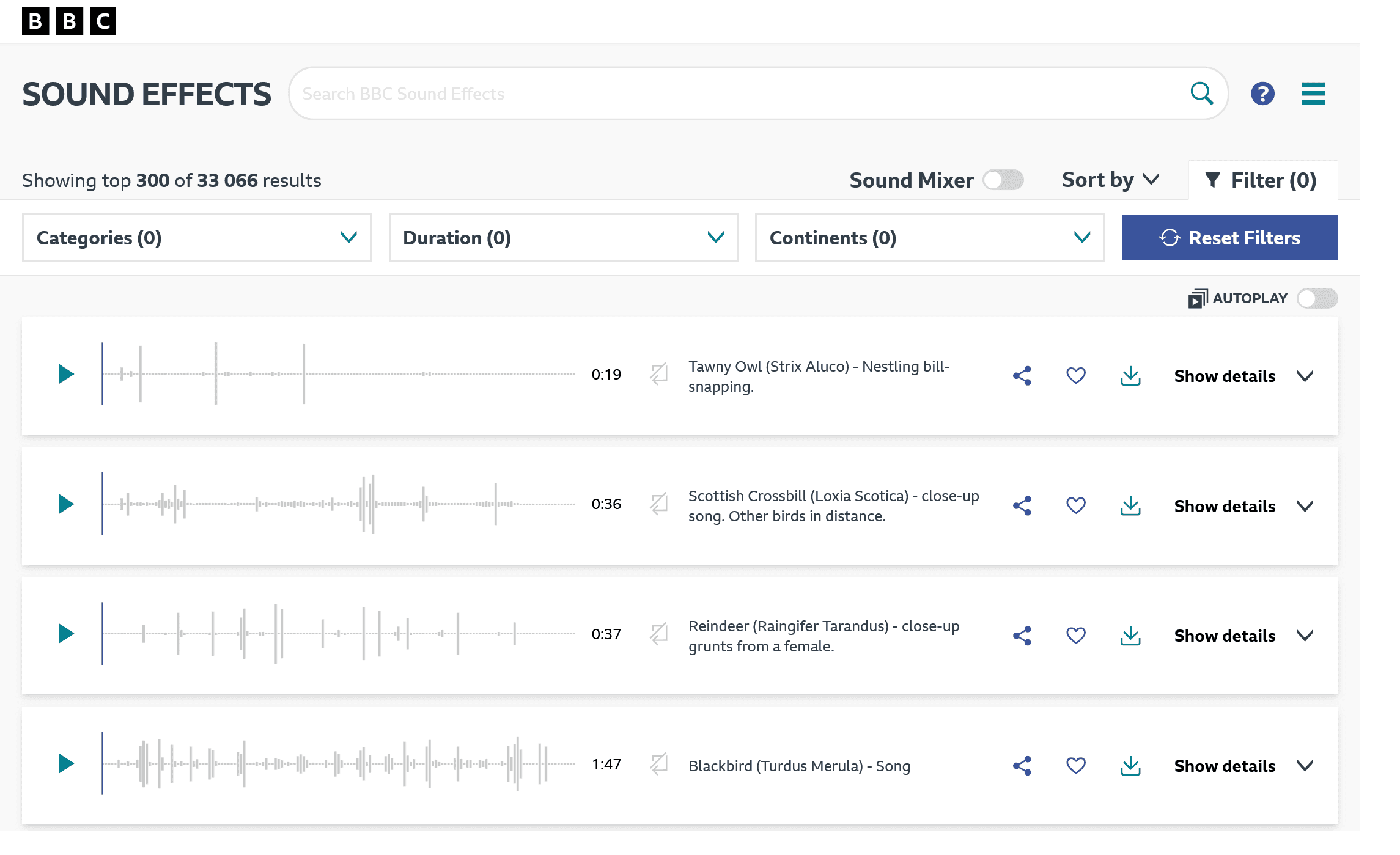1400x855 pixels.
Task: Favourite the Reindeer sound
Action: [x=1076, y=636]
